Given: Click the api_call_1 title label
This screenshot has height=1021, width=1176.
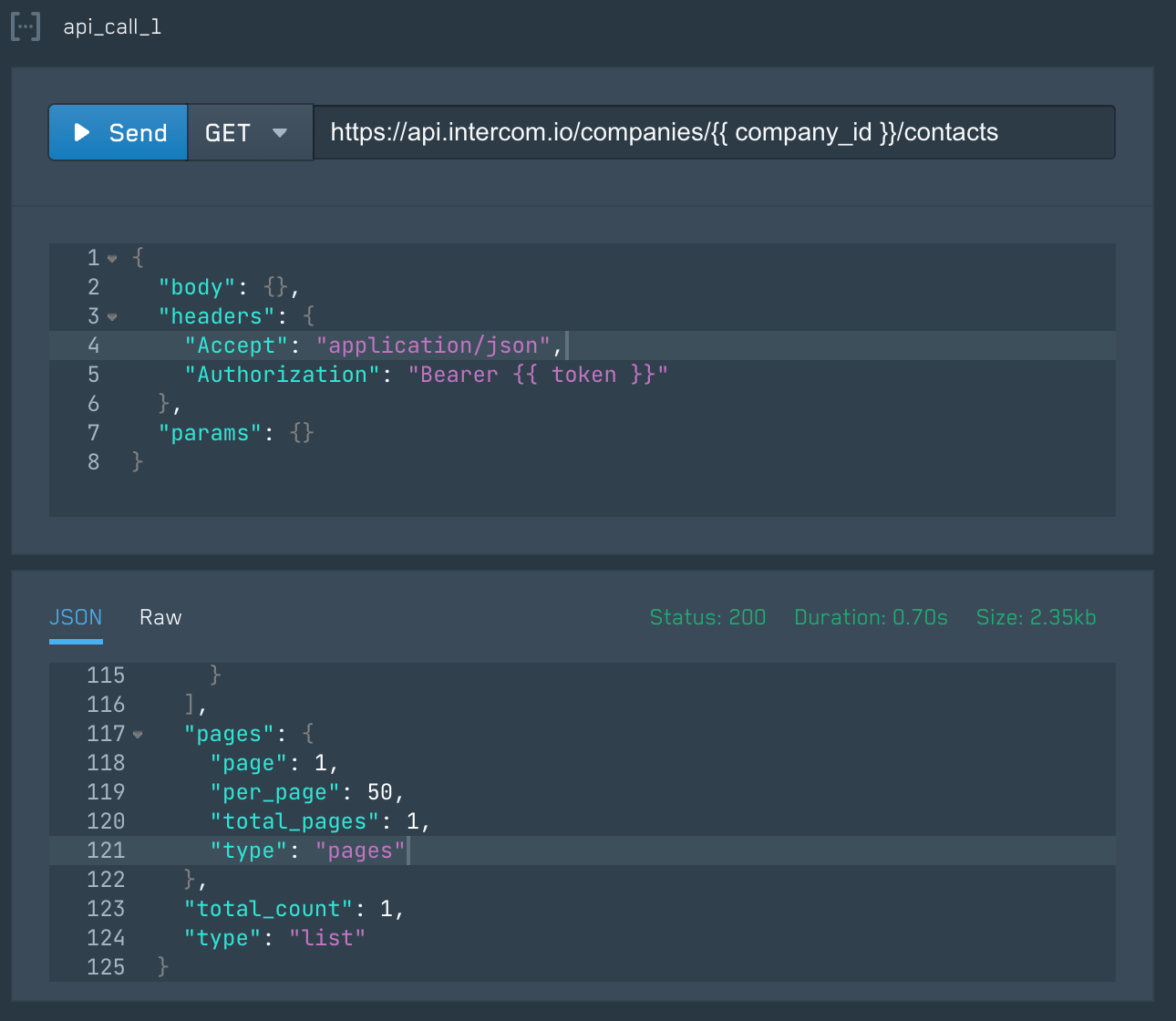Looking at the screenshot, I should pyautogui.click(x=112, y=26).
